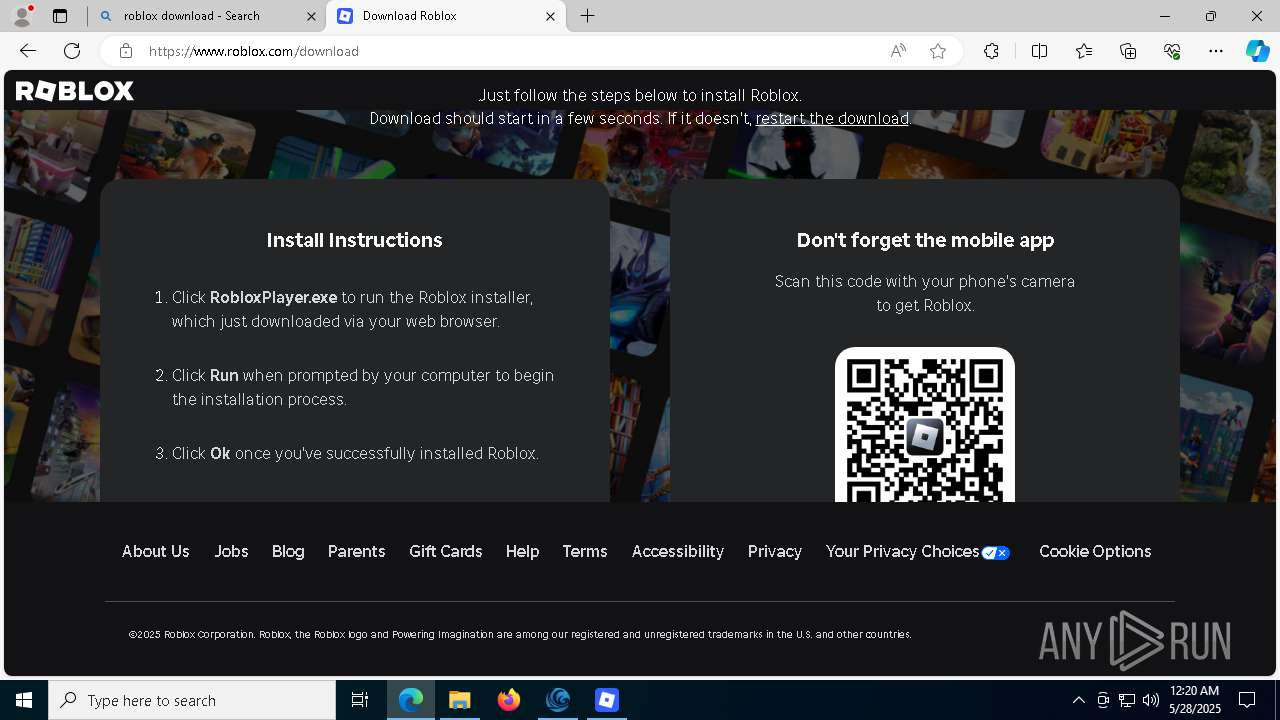Open the Copilot sidebar icon
Image resolution: width=1280 pixels, height=720 pixels.
pos(1257,51)
